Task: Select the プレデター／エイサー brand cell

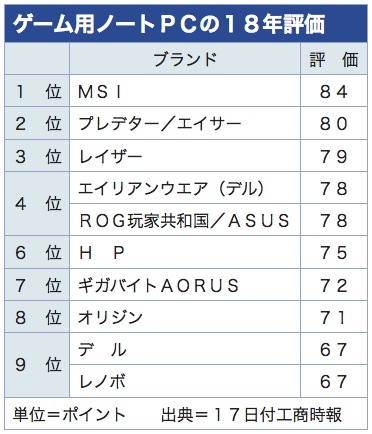Action: (185, 123)
